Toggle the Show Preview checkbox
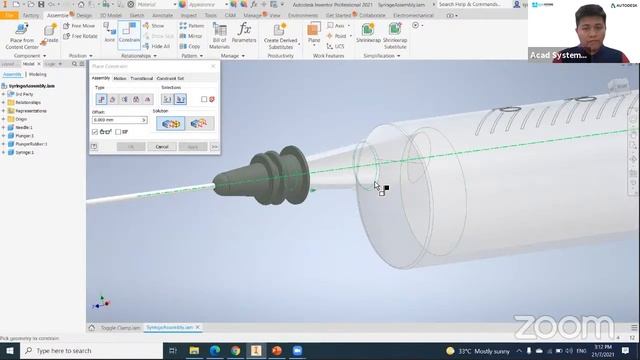 pyautogui.click(x=95, y=132)
